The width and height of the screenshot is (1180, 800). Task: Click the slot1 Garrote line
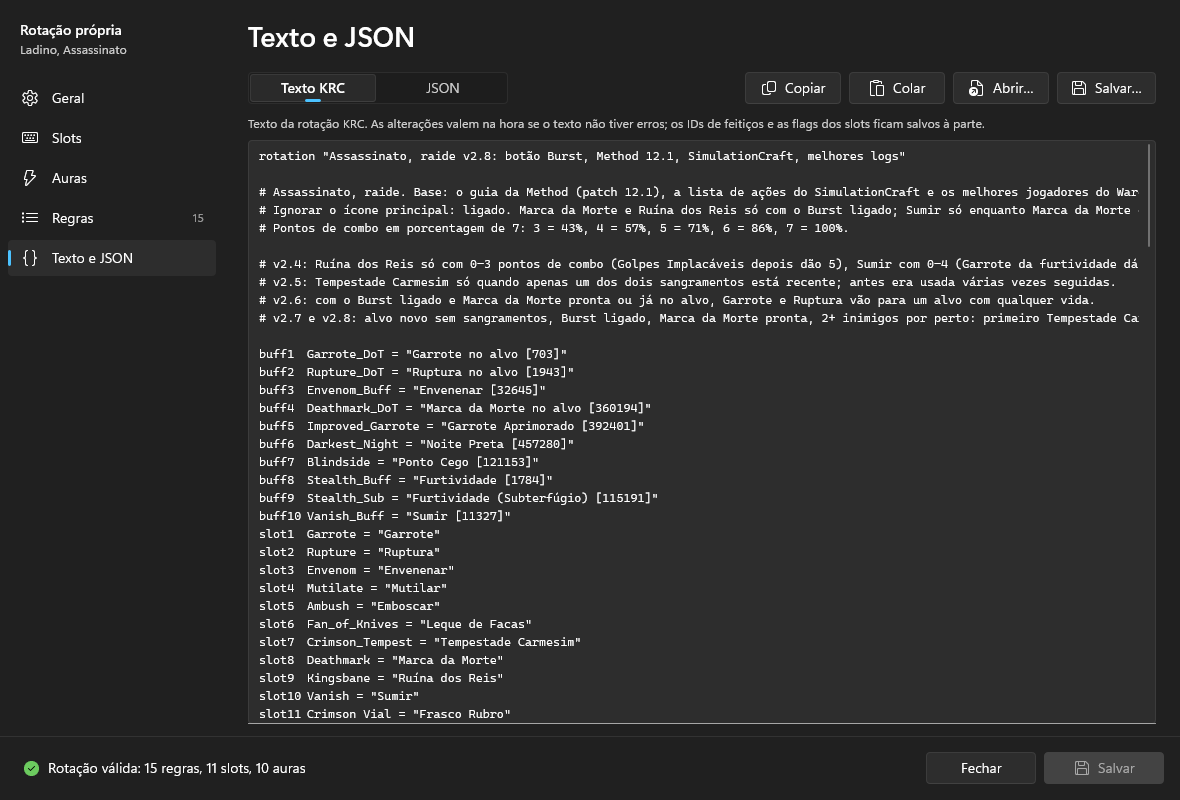tap(349, 534)
